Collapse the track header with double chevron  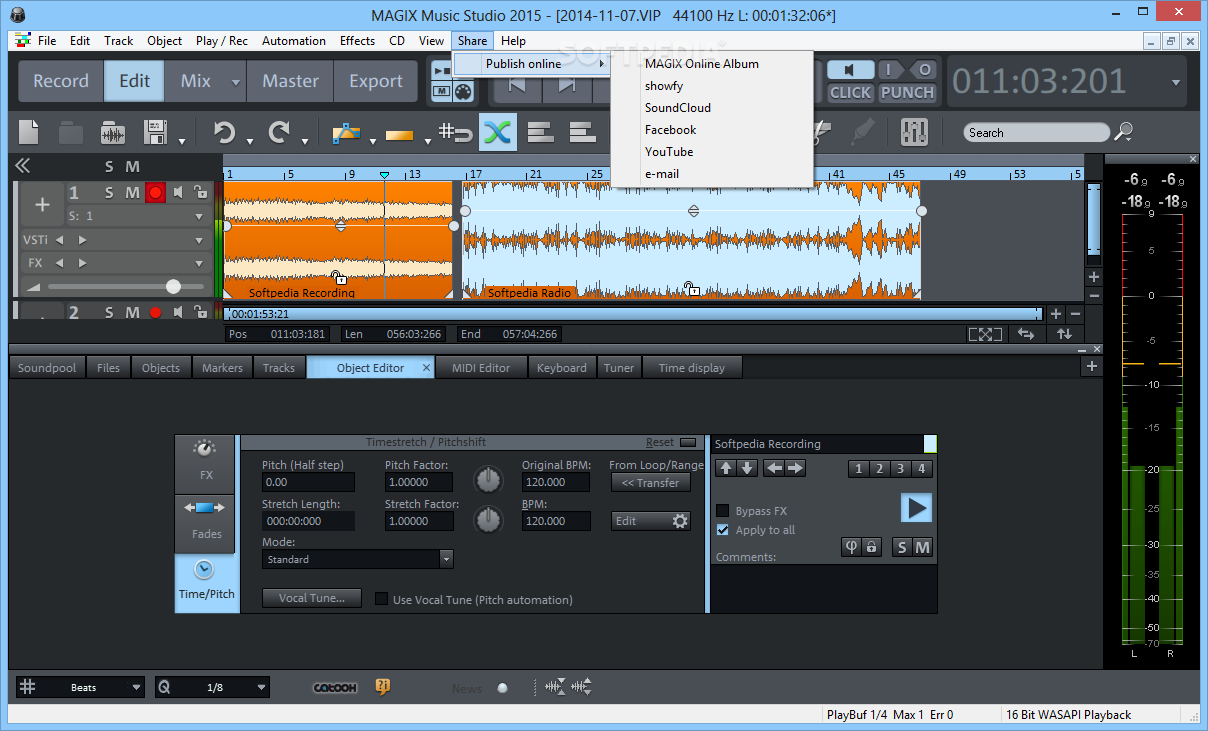22,166
